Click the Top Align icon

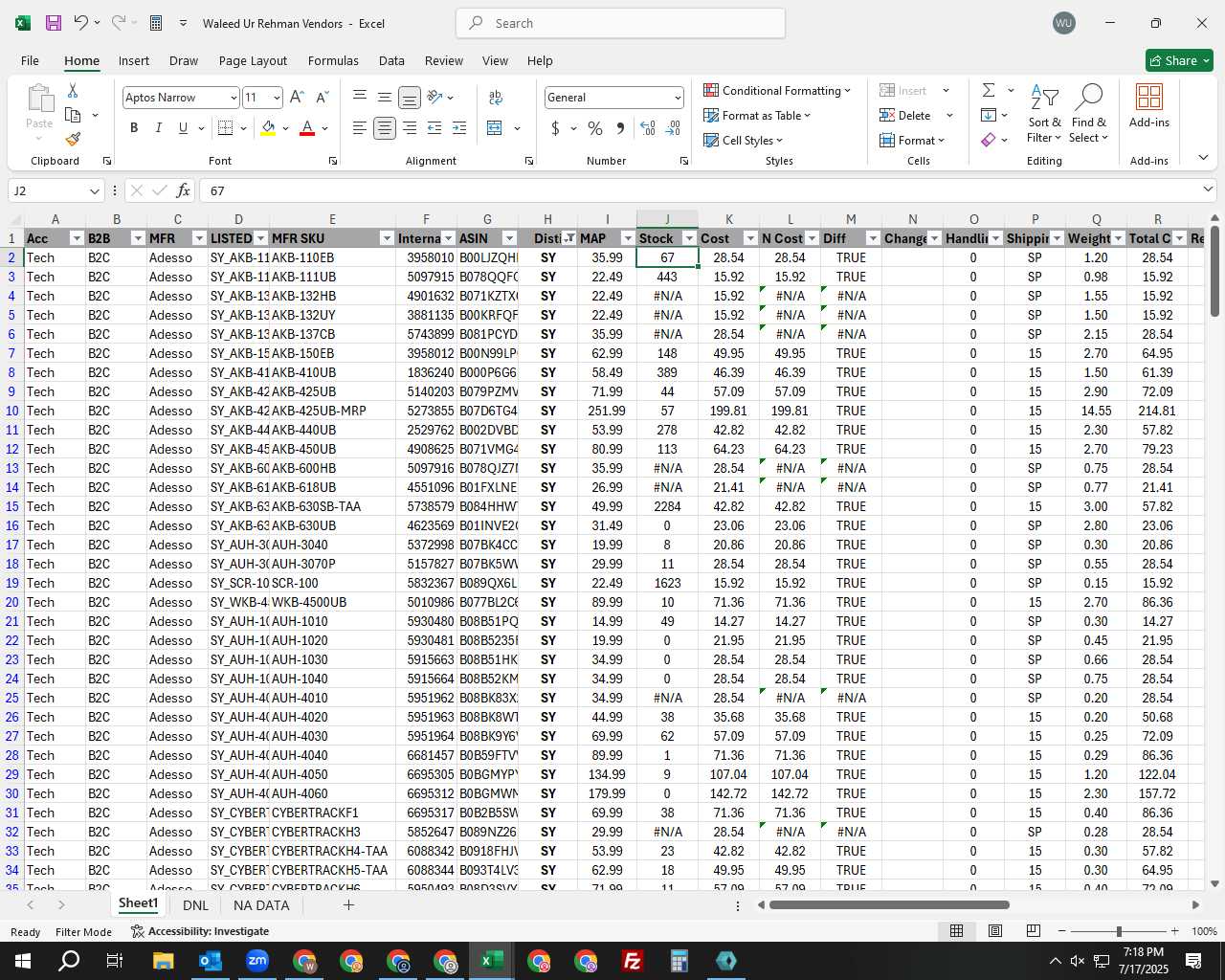click(x=360, y=97)
